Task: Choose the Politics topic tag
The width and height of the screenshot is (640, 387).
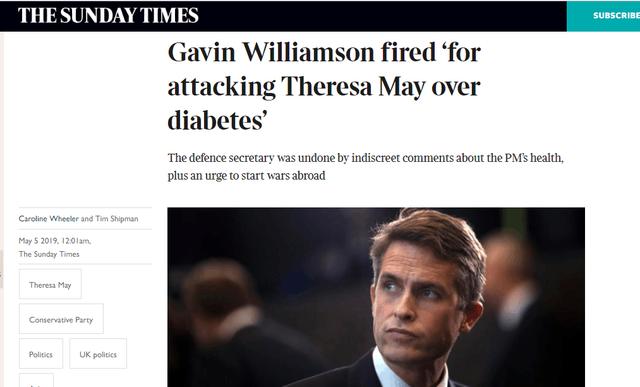Action: 41,354
